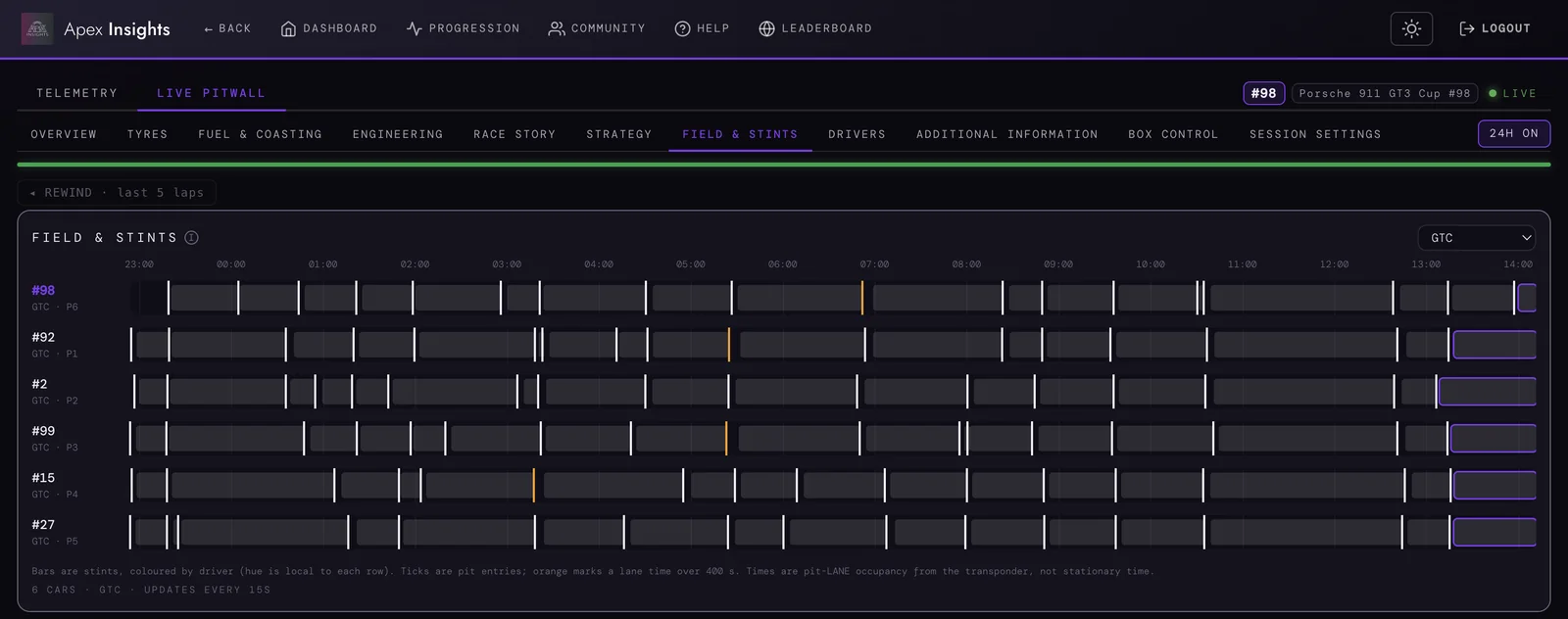
Task: Click the 07:00 time axis label
Action: click(x=874, y=264)
